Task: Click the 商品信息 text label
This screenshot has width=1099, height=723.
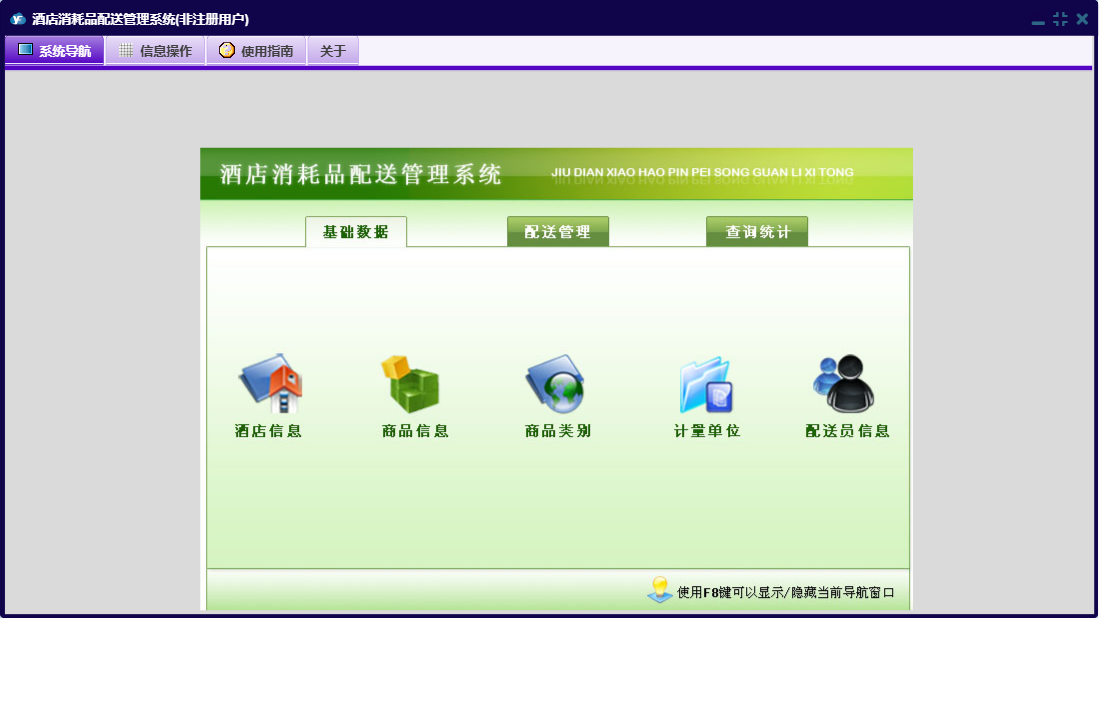Action: click(415, 431)
